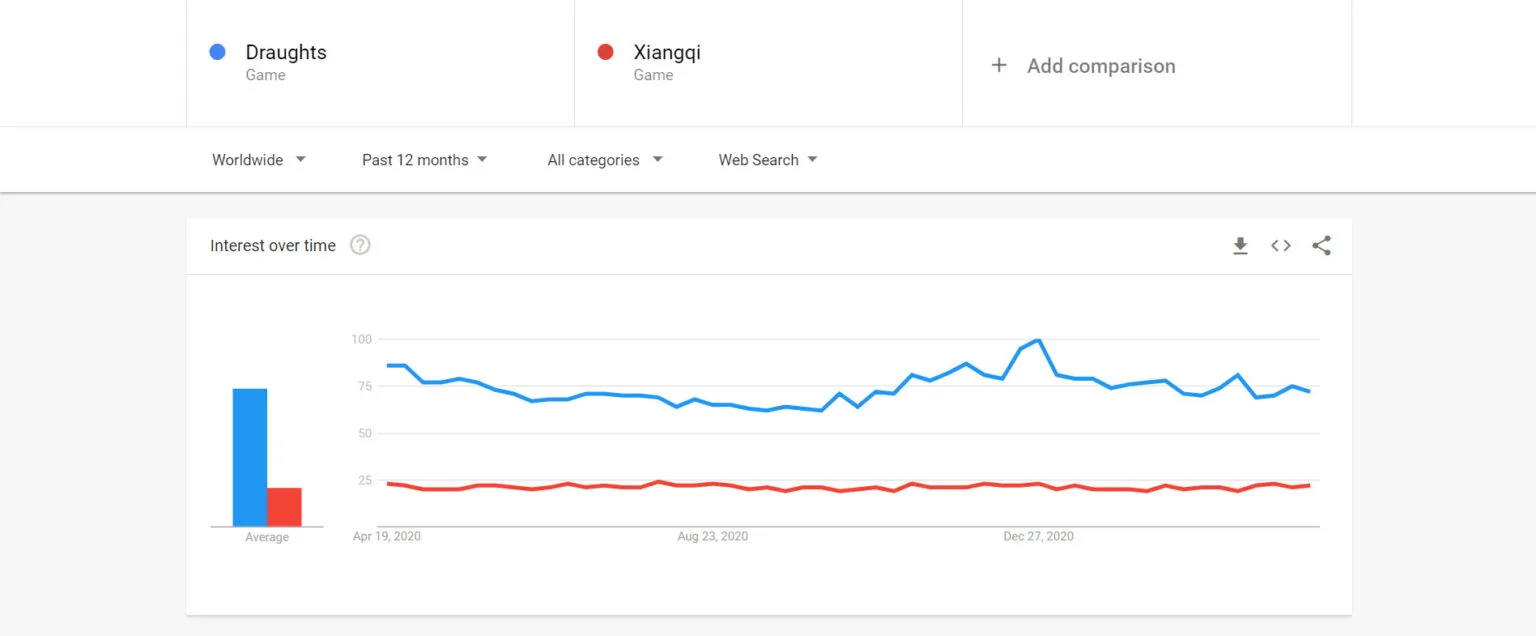Click the Interest over time heading
The image size is (1536, 636).
tap(272, 245)
